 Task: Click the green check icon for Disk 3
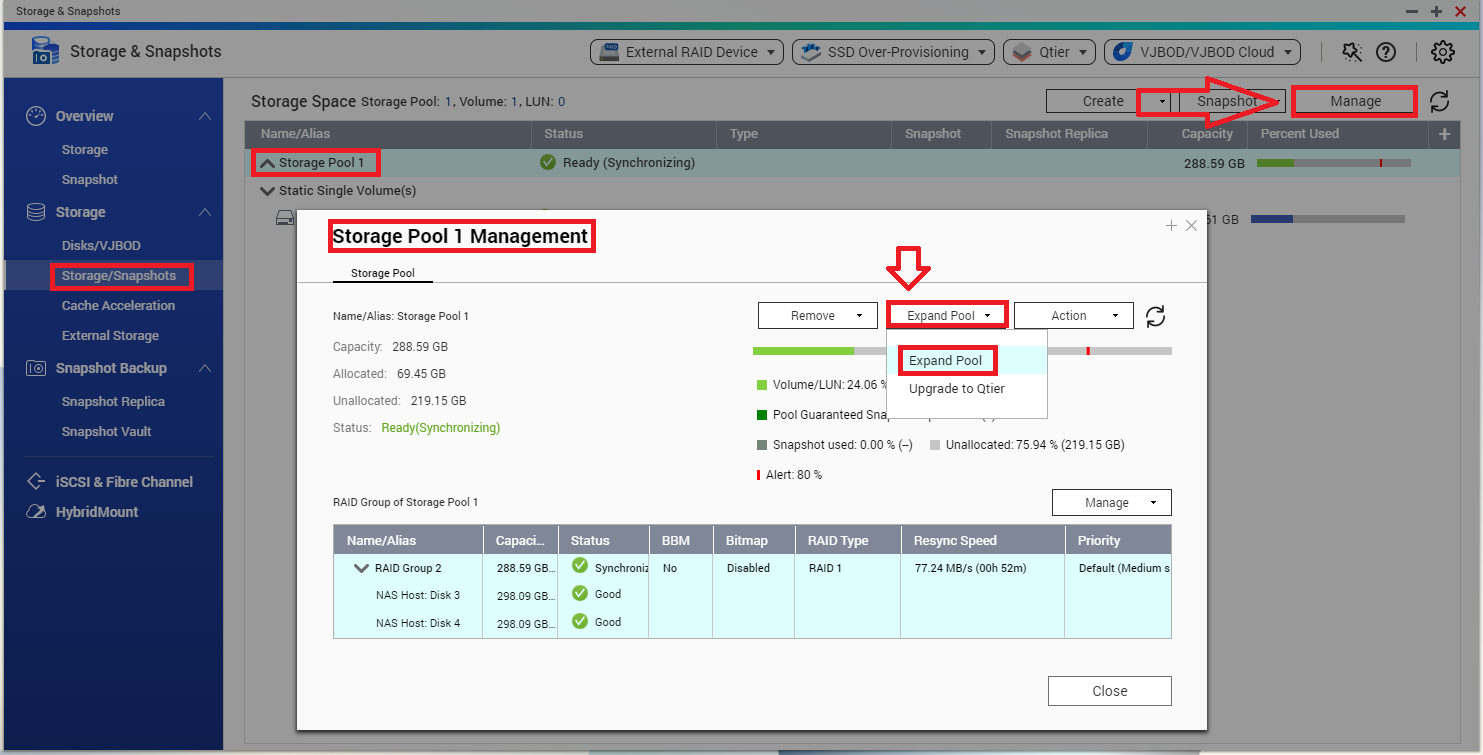(580, 593)
